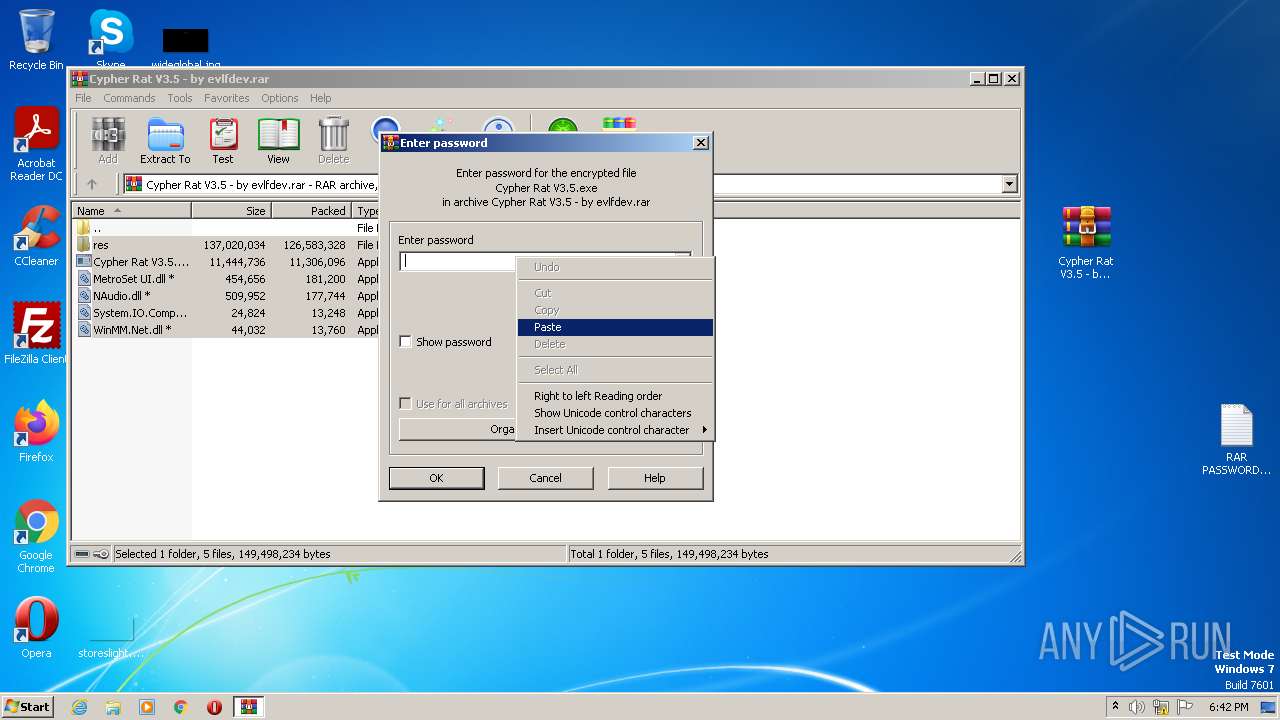Select the Firefox desktop icon
Image resolution: width=1280 pixels, height=720 pixels.
click(x=36, y=432)
